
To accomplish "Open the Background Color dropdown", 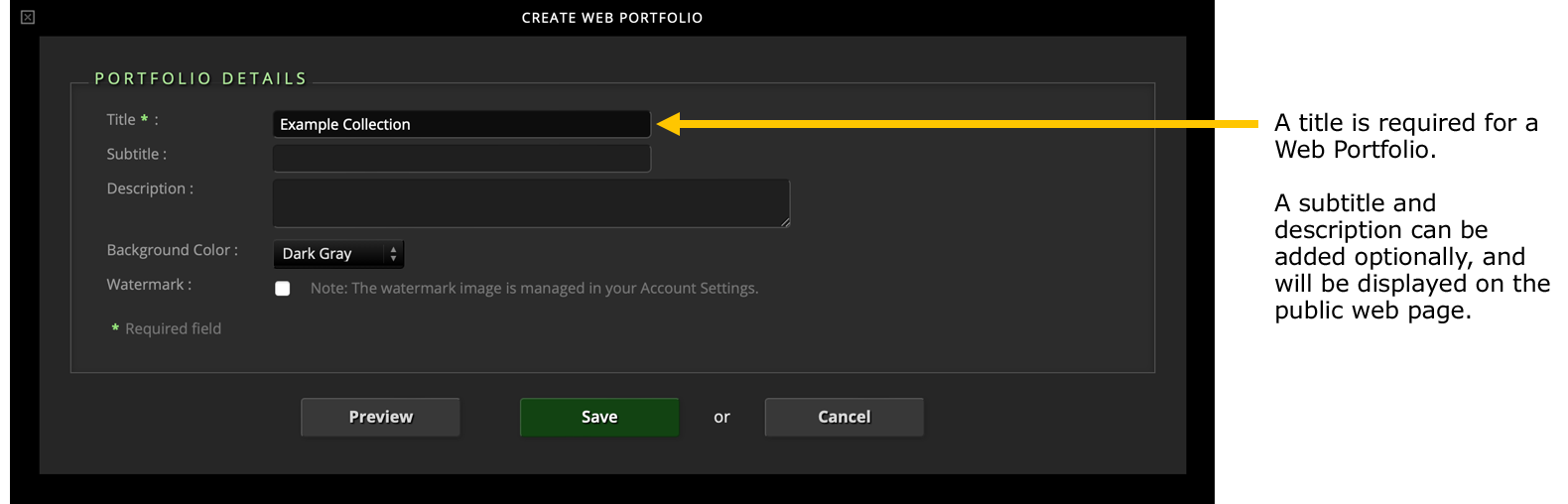I will click(x=338, y=254).
